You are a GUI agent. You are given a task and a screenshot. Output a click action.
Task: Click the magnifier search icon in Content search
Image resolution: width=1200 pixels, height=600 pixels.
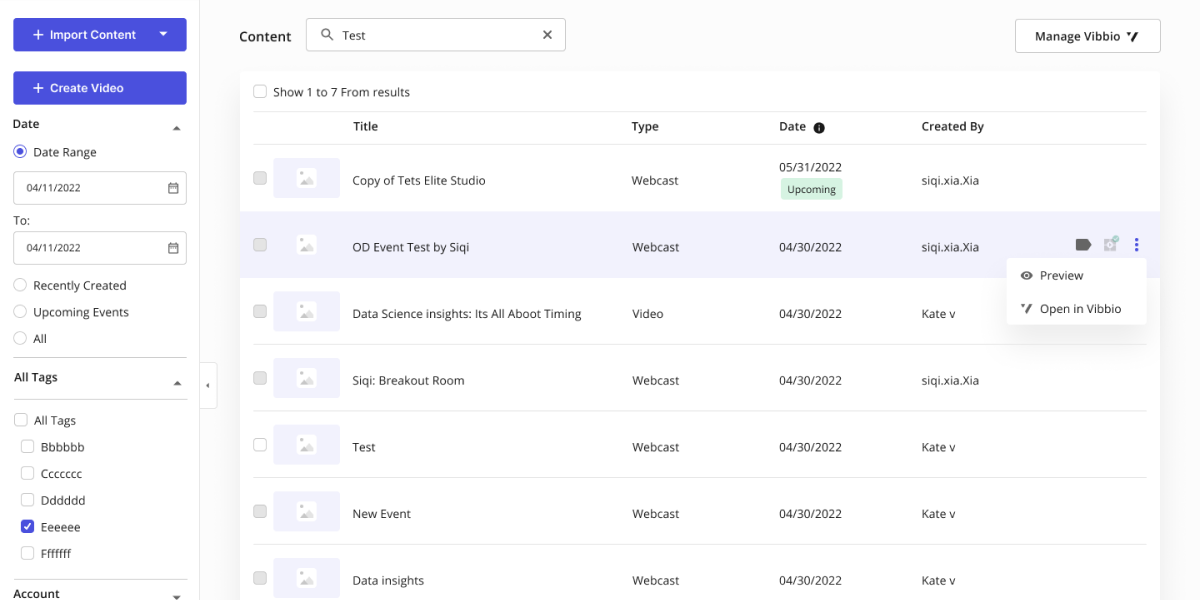pyautogui.click(x=326, y=35)
